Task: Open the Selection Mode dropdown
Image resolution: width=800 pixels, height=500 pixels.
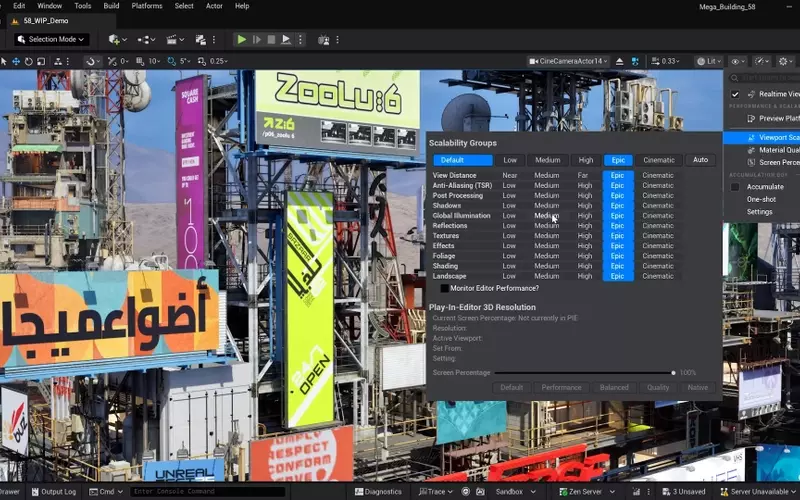Action: (x=52, y=39)
